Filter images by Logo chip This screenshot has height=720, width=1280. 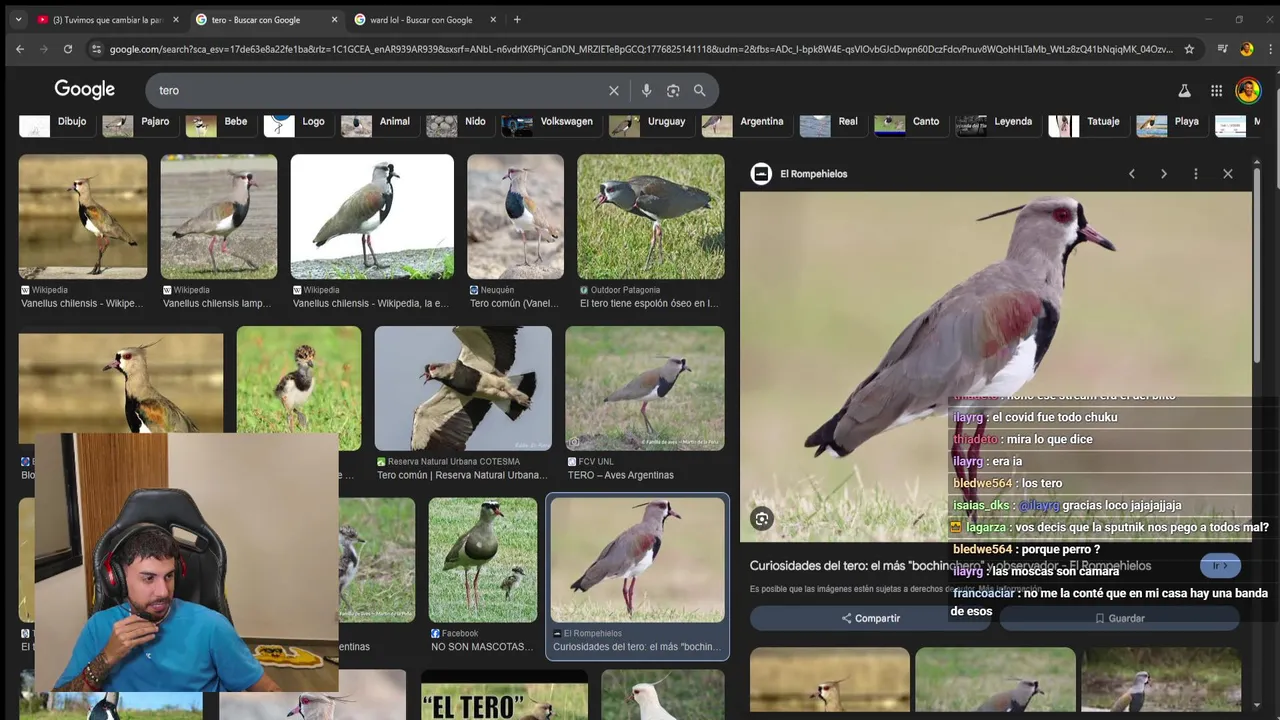[297, 123]
